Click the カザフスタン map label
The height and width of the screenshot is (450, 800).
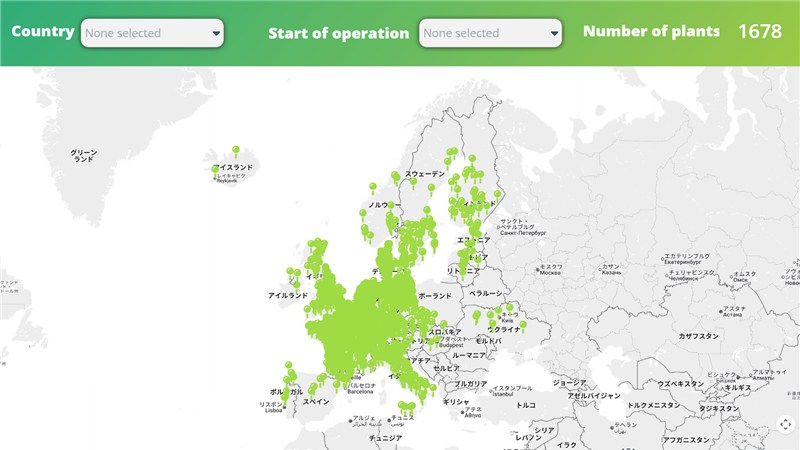point(698,336)
